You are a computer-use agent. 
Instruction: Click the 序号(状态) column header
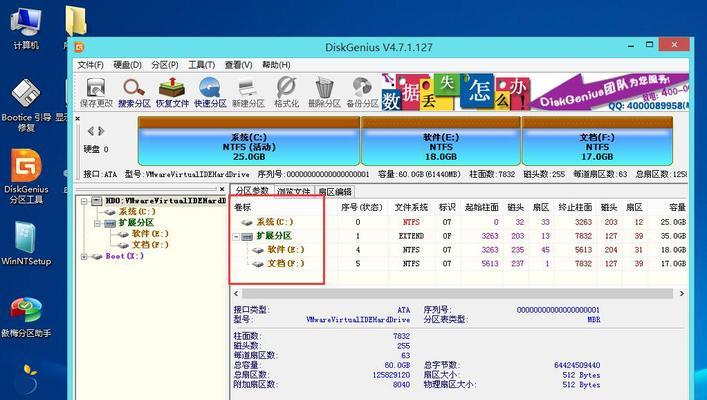click(362, 207)
